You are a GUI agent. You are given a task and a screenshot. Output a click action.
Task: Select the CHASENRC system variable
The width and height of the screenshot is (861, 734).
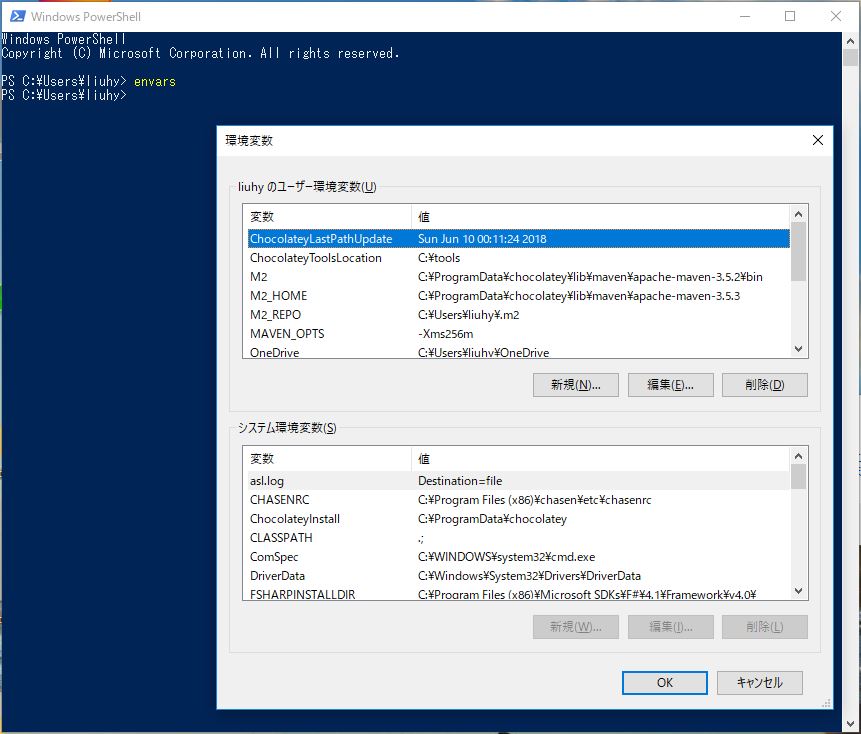518,500
